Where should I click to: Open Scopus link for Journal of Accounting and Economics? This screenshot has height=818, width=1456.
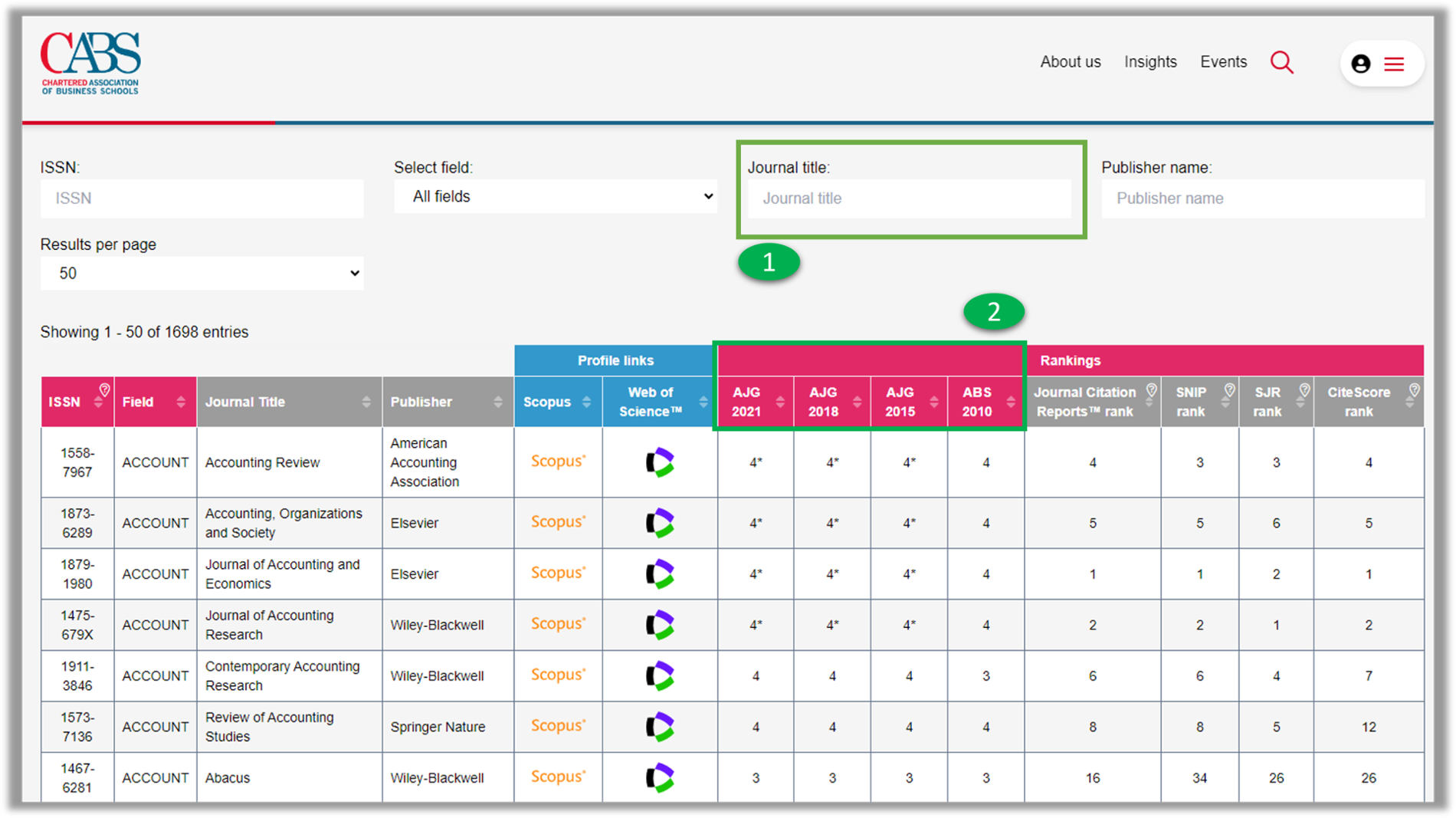(x=558, y=573)
